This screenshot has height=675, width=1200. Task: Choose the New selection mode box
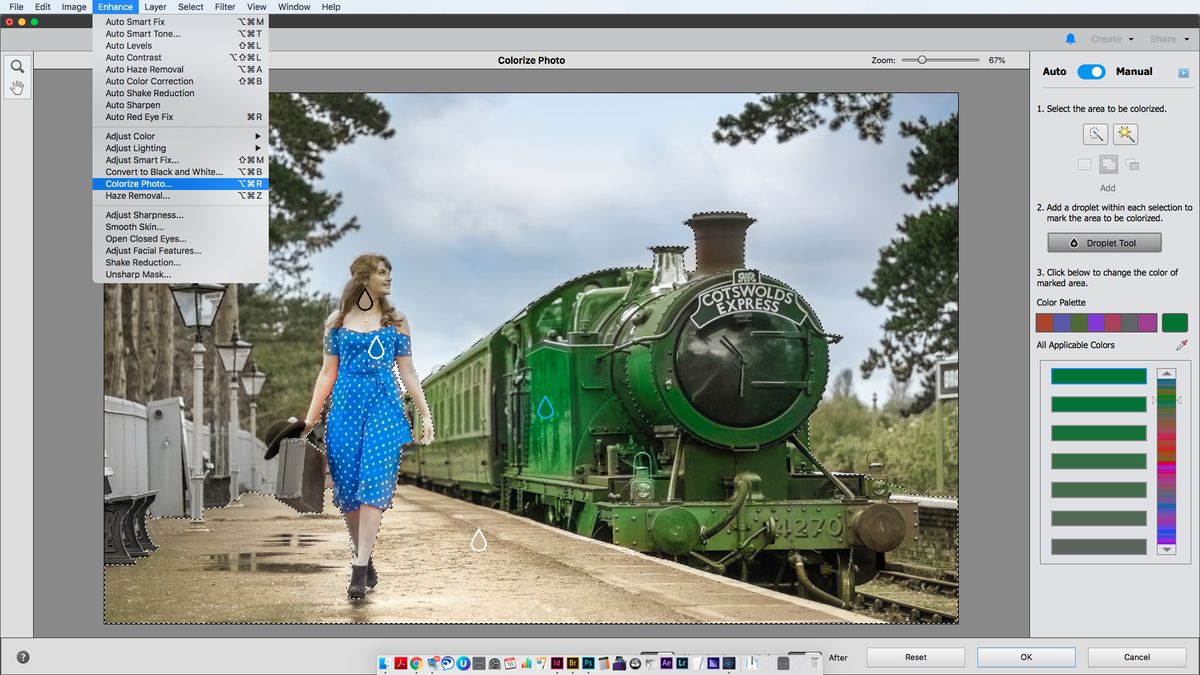click(x=1084, y=164)
